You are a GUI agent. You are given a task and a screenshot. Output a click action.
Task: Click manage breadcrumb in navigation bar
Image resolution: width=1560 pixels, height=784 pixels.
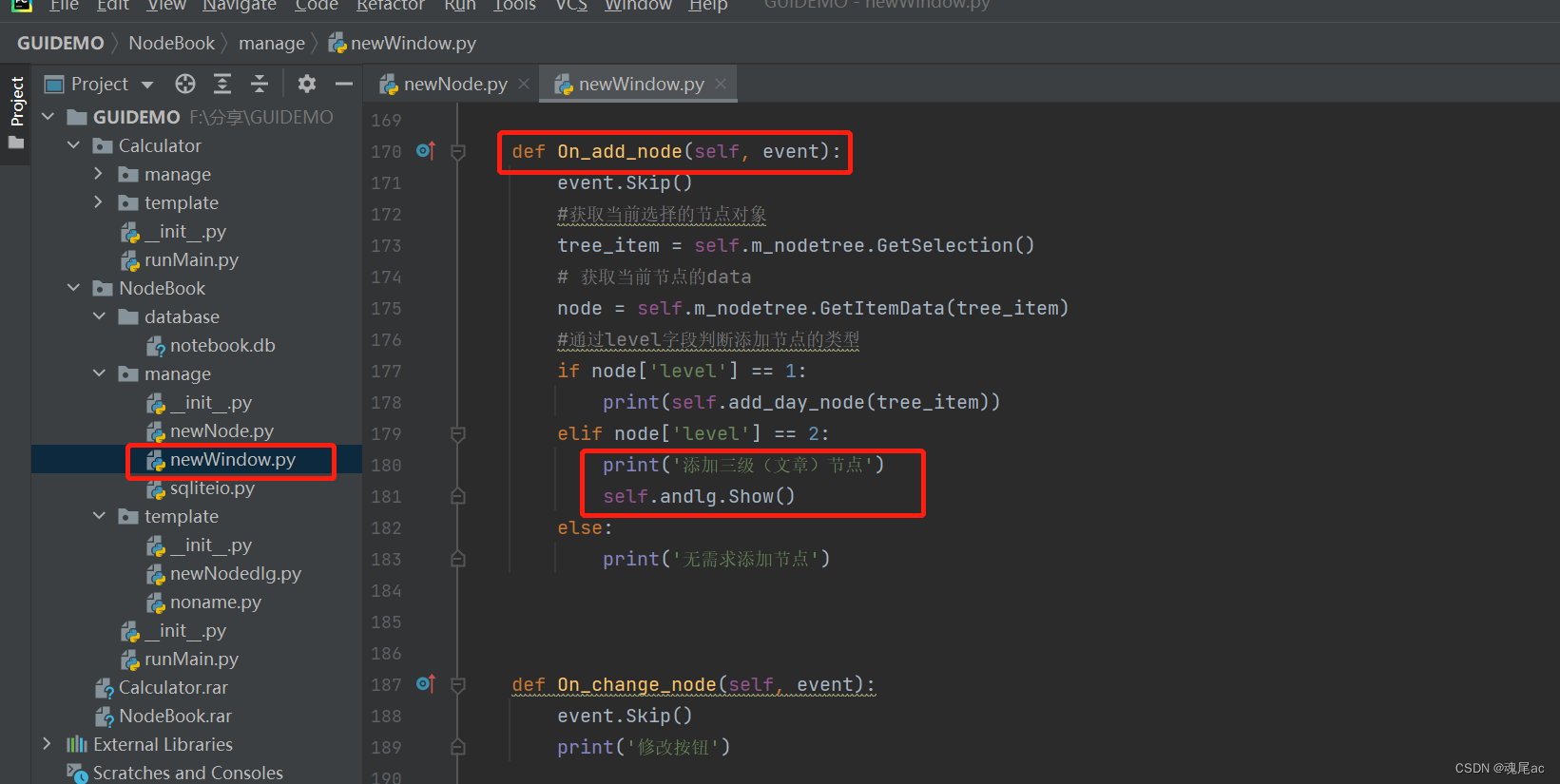click(272, 43)
